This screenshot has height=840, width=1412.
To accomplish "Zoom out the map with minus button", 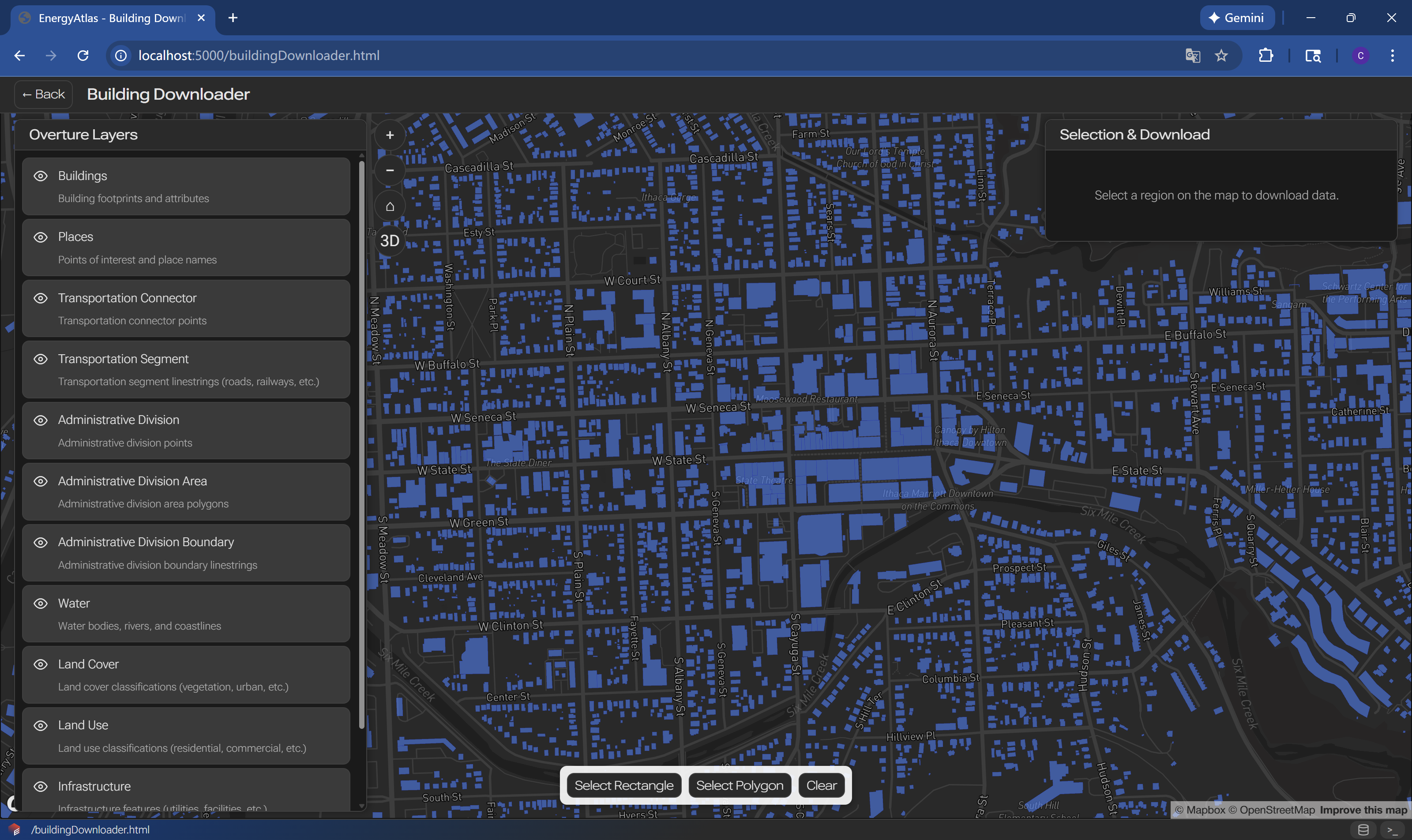I will coord(390,170).
